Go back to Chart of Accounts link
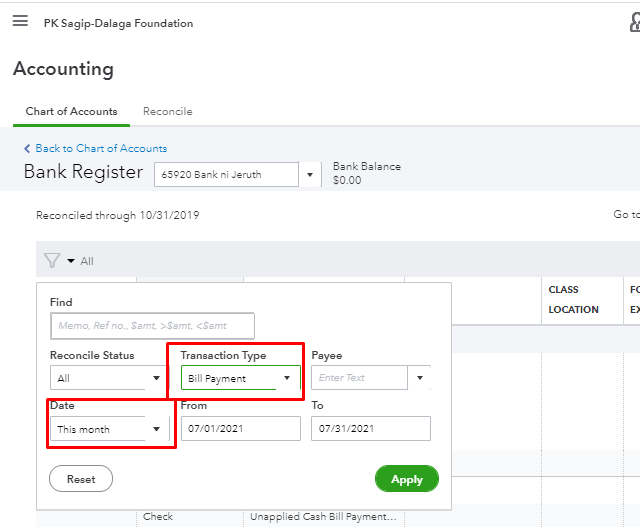The height and width of the screenshot is (527, 640). [101, 149]
